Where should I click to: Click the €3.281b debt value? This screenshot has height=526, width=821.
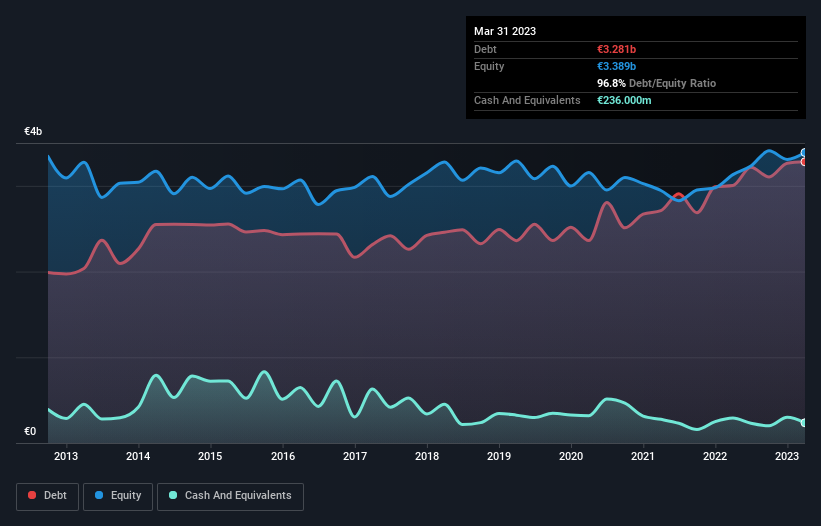point(616,49)
